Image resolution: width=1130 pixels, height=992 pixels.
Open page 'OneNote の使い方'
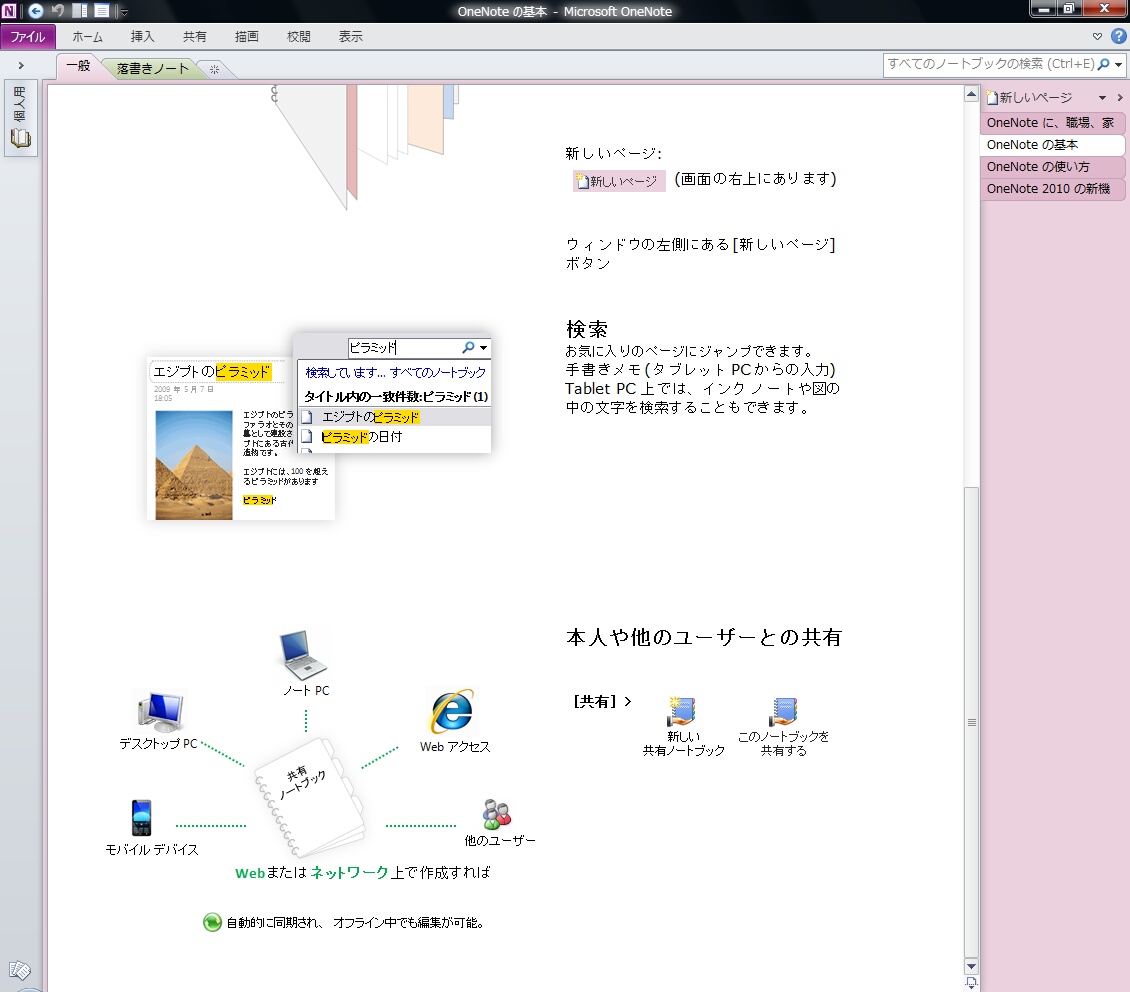(x=1052, y=167)
